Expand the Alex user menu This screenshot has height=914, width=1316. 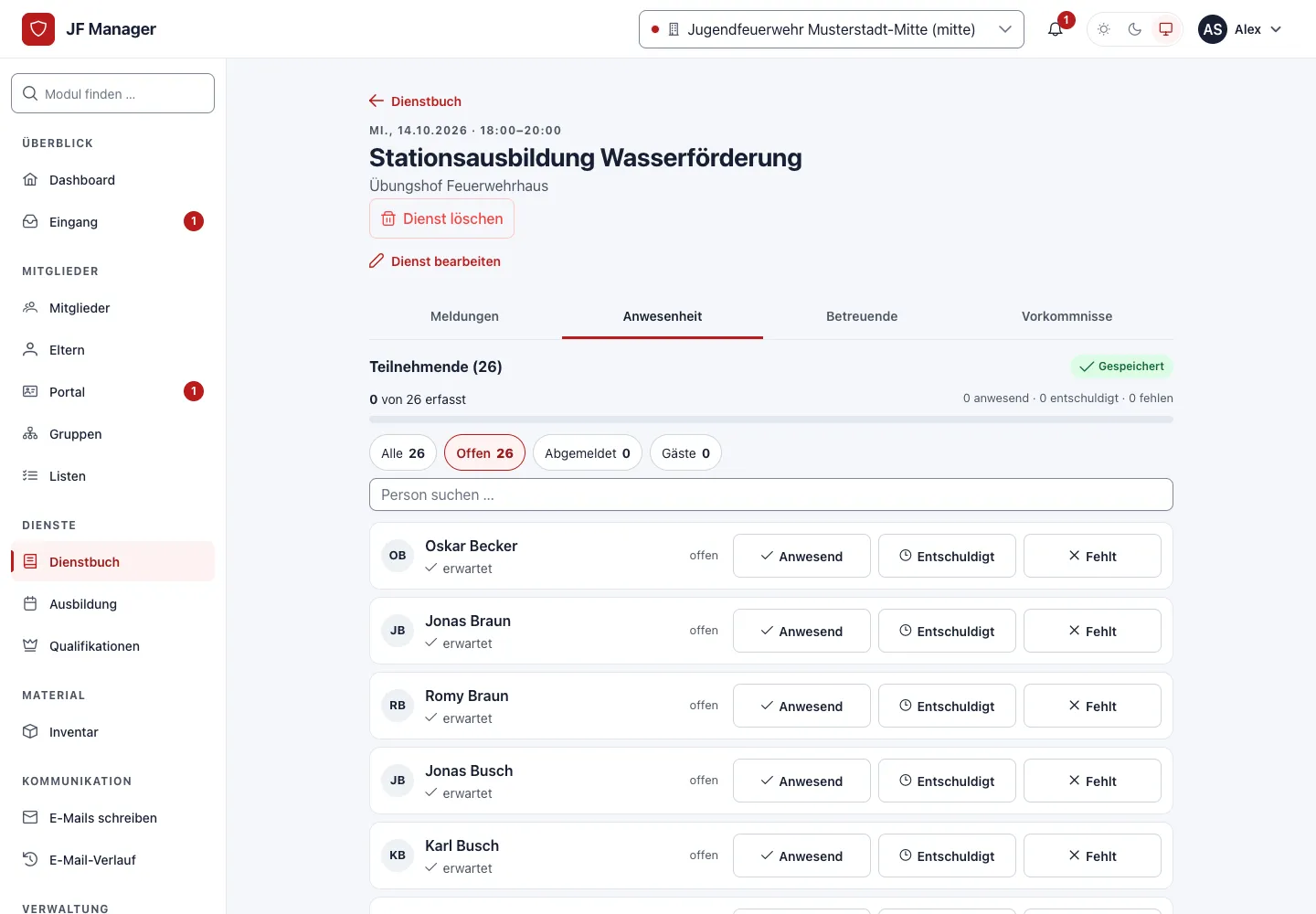(x=1241, y=29)
